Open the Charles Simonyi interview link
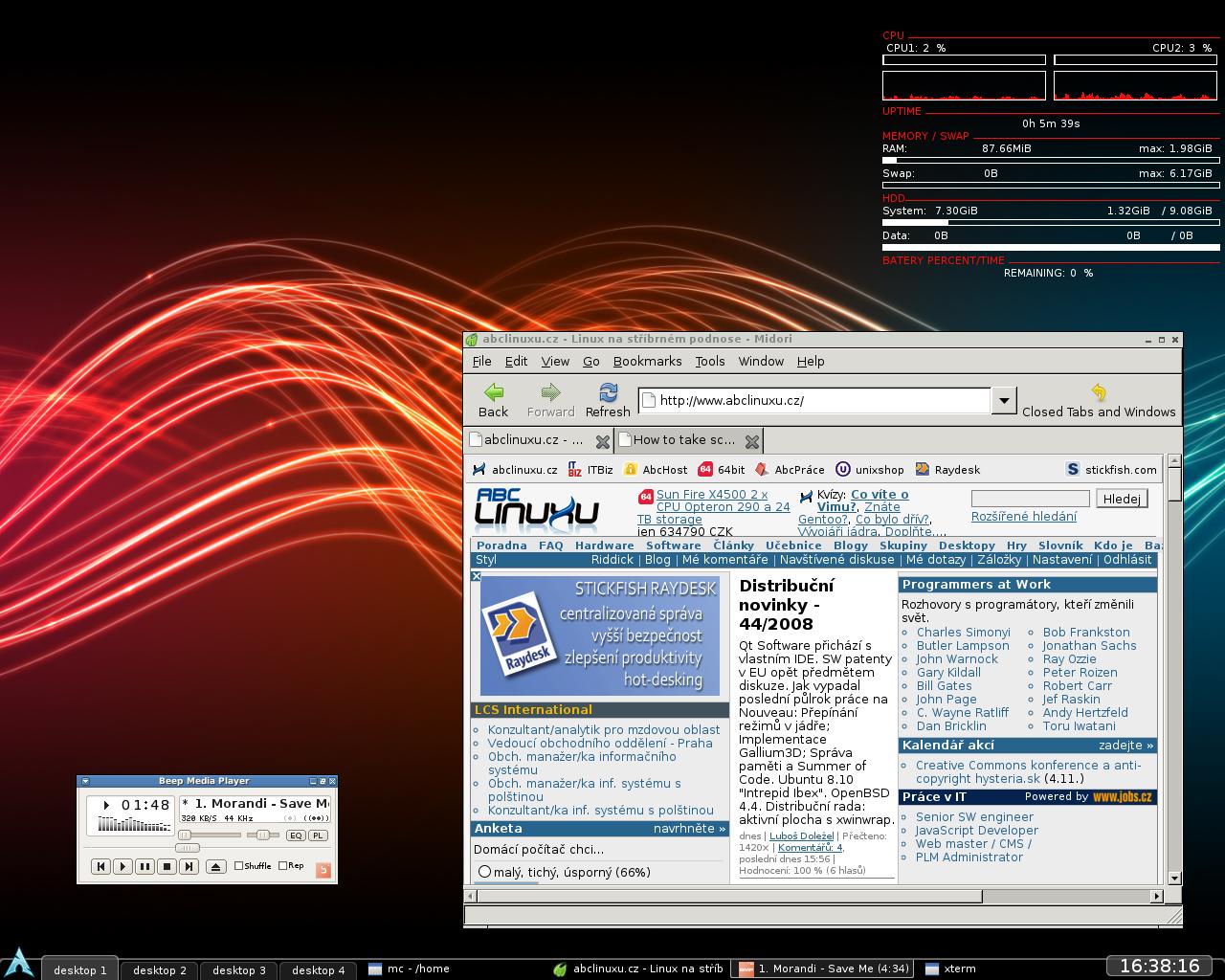1225x980 pixels. pos(964,633)
